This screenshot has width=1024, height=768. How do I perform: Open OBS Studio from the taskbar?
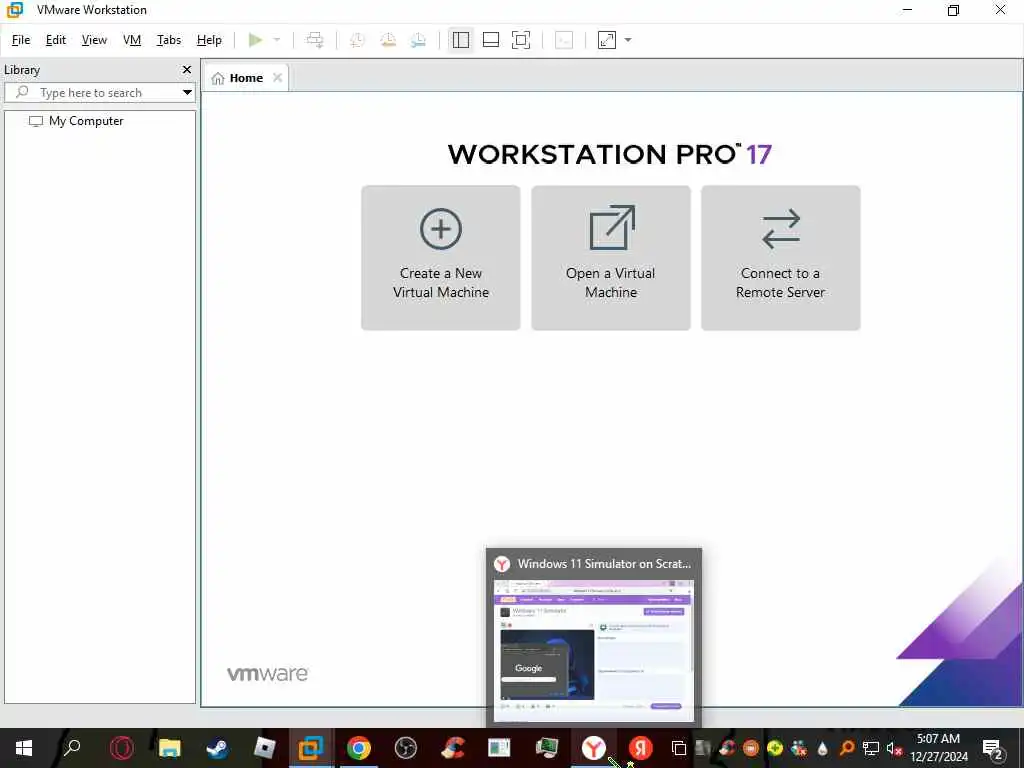406,748
